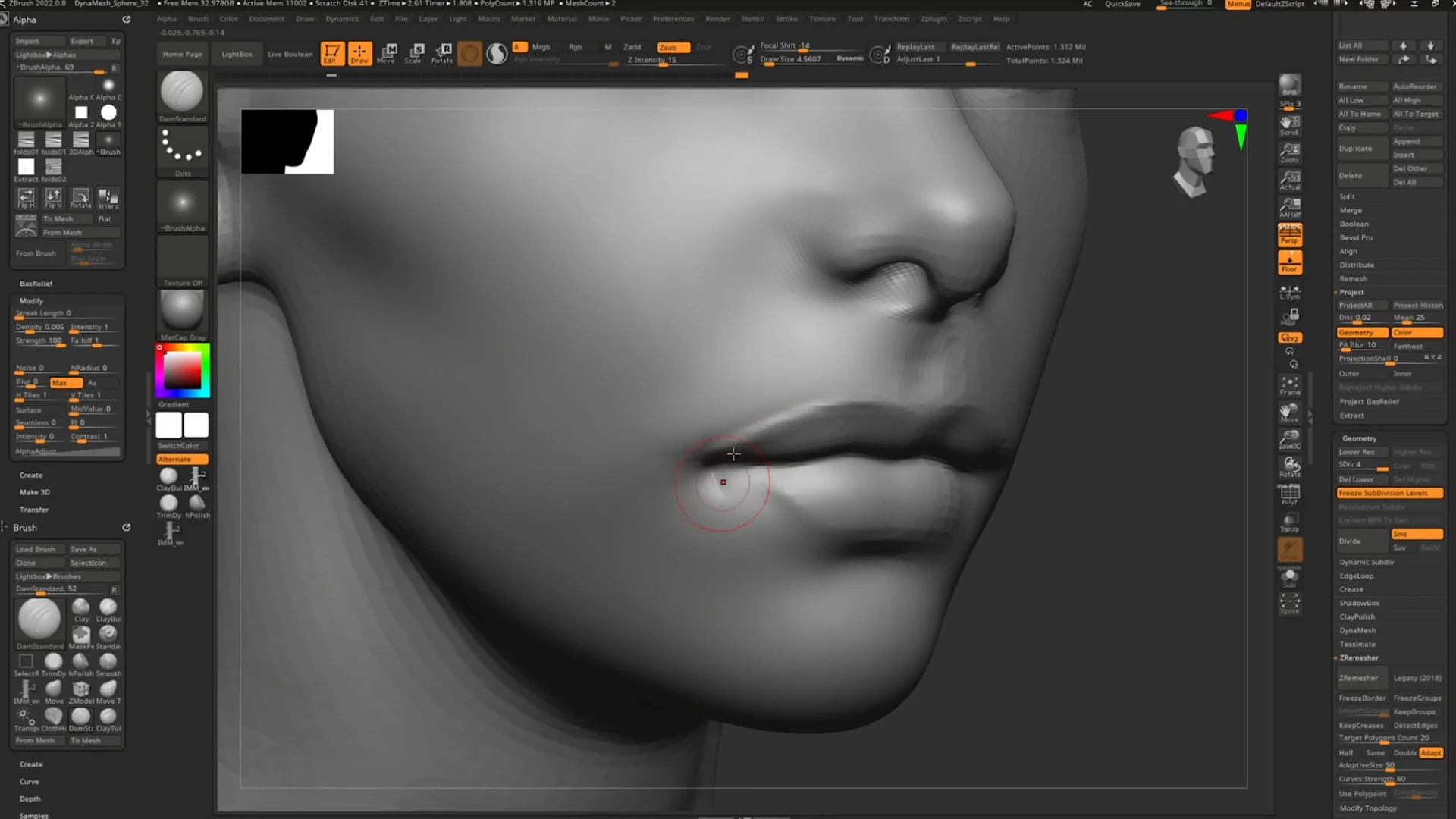
Task: Open the MatCap Gray material picker
Action: [x=182, y=315]
